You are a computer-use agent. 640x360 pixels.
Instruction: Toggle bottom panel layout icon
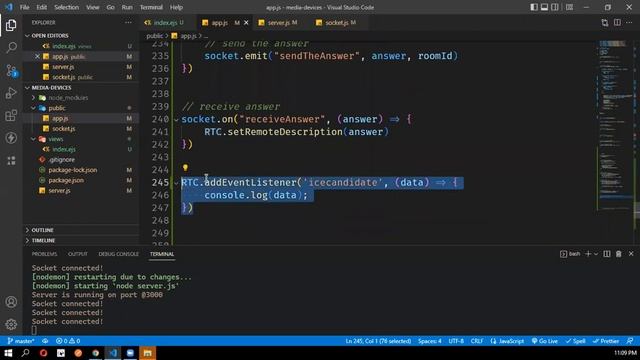pos(544,7)
